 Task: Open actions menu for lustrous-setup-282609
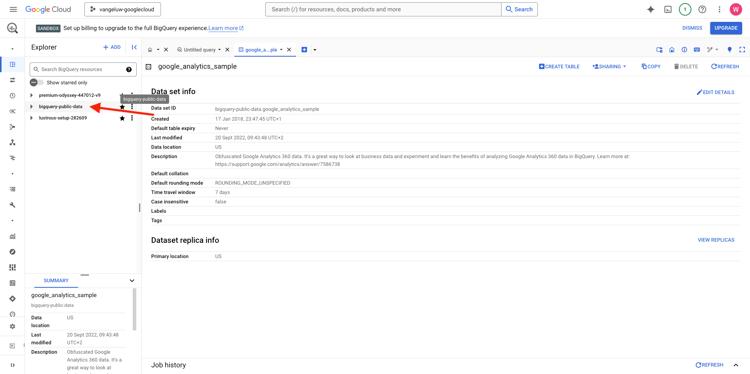coord(132,118)
